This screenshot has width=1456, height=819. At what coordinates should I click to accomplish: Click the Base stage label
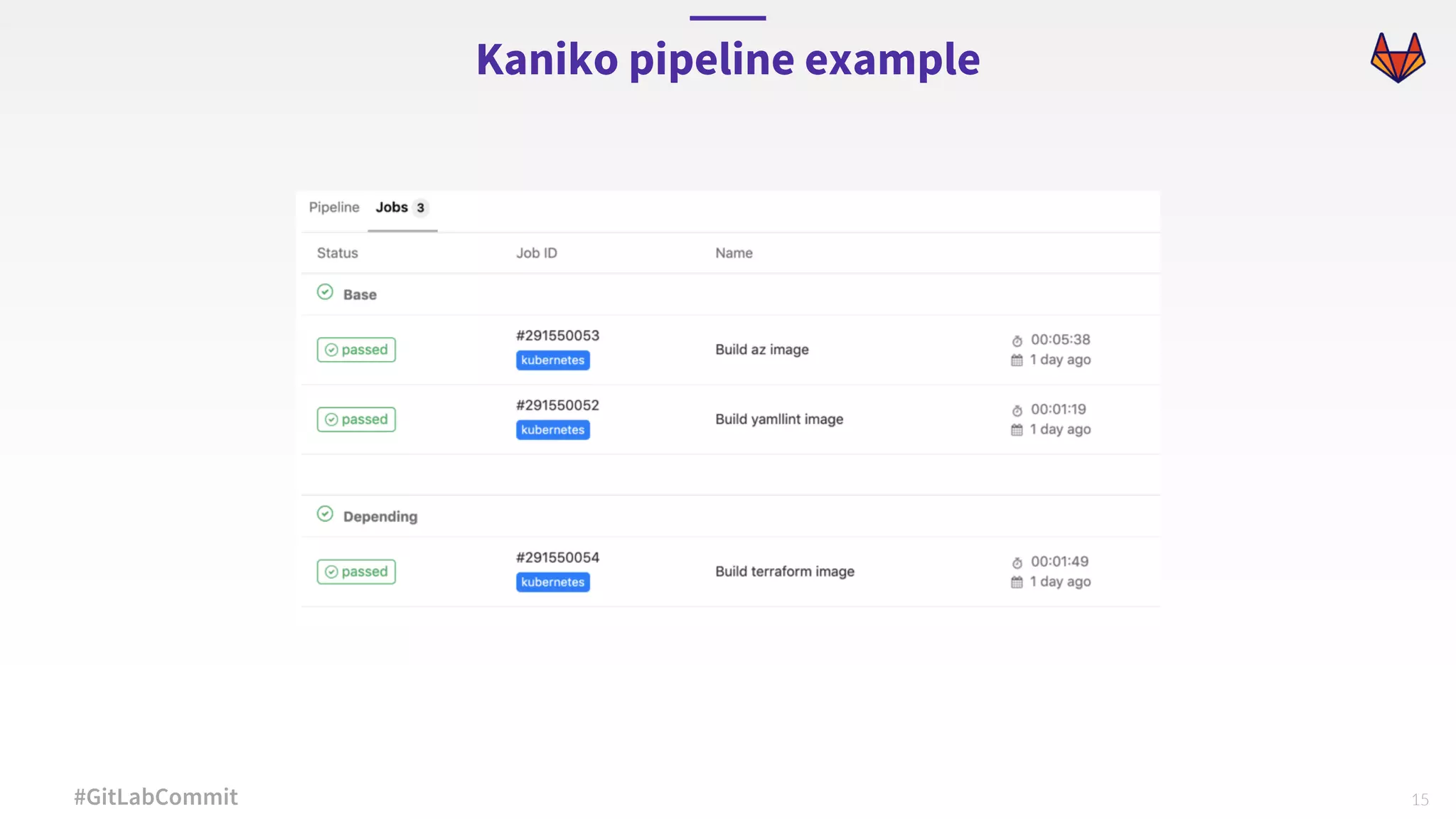tap(360, 294)
